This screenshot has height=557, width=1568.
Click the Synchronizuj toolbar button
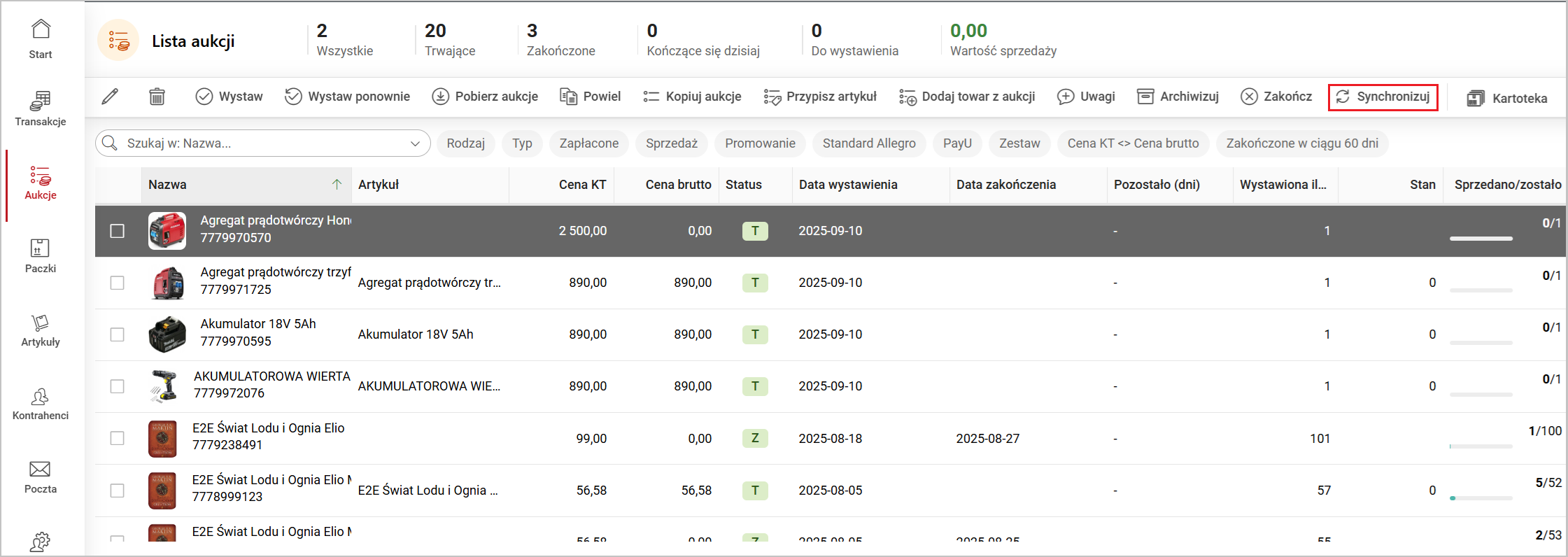pyautogui.click(x=1383, y=97)
